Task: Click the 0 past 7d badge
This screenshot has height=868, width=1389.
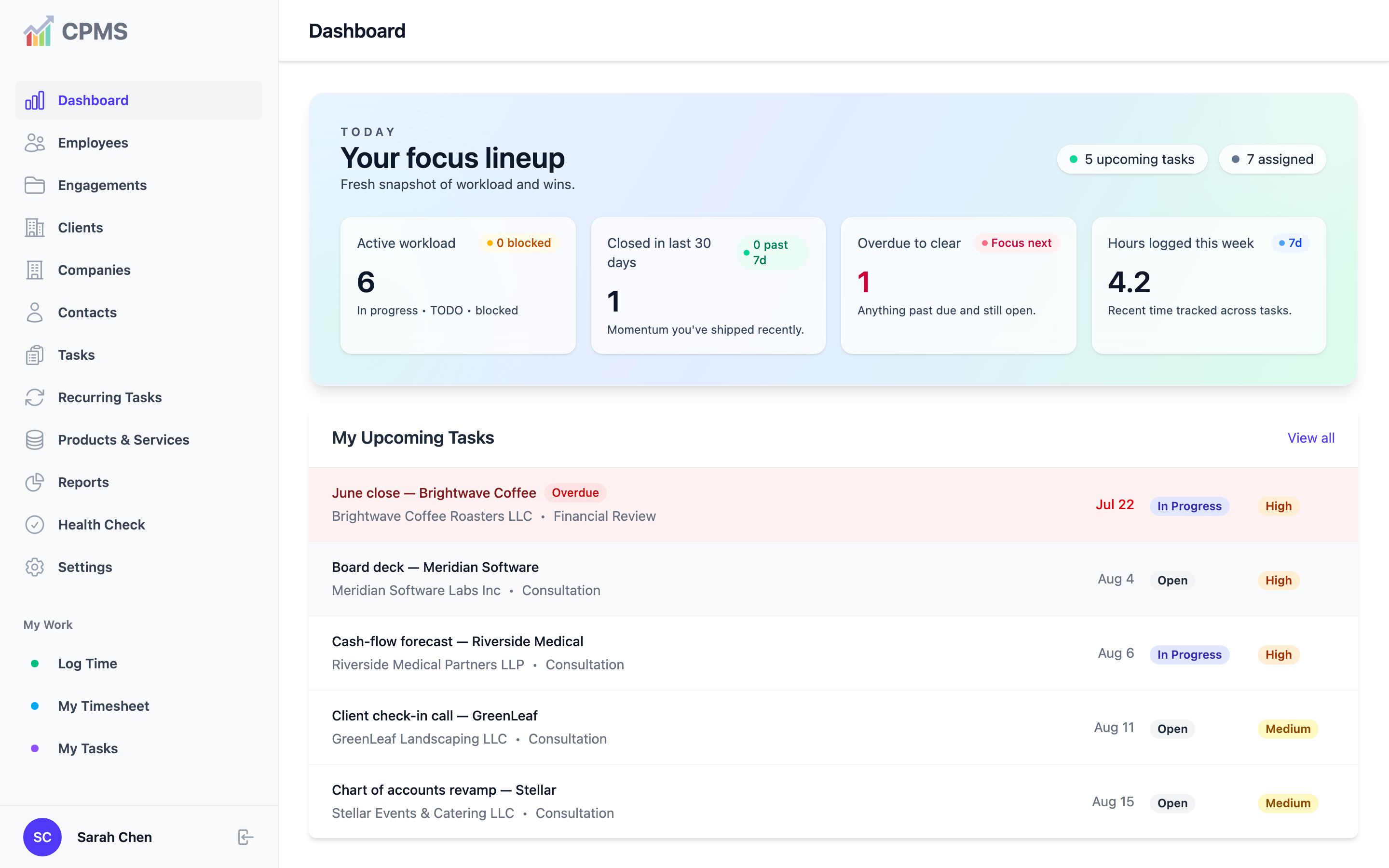Action: pos(772,253)
